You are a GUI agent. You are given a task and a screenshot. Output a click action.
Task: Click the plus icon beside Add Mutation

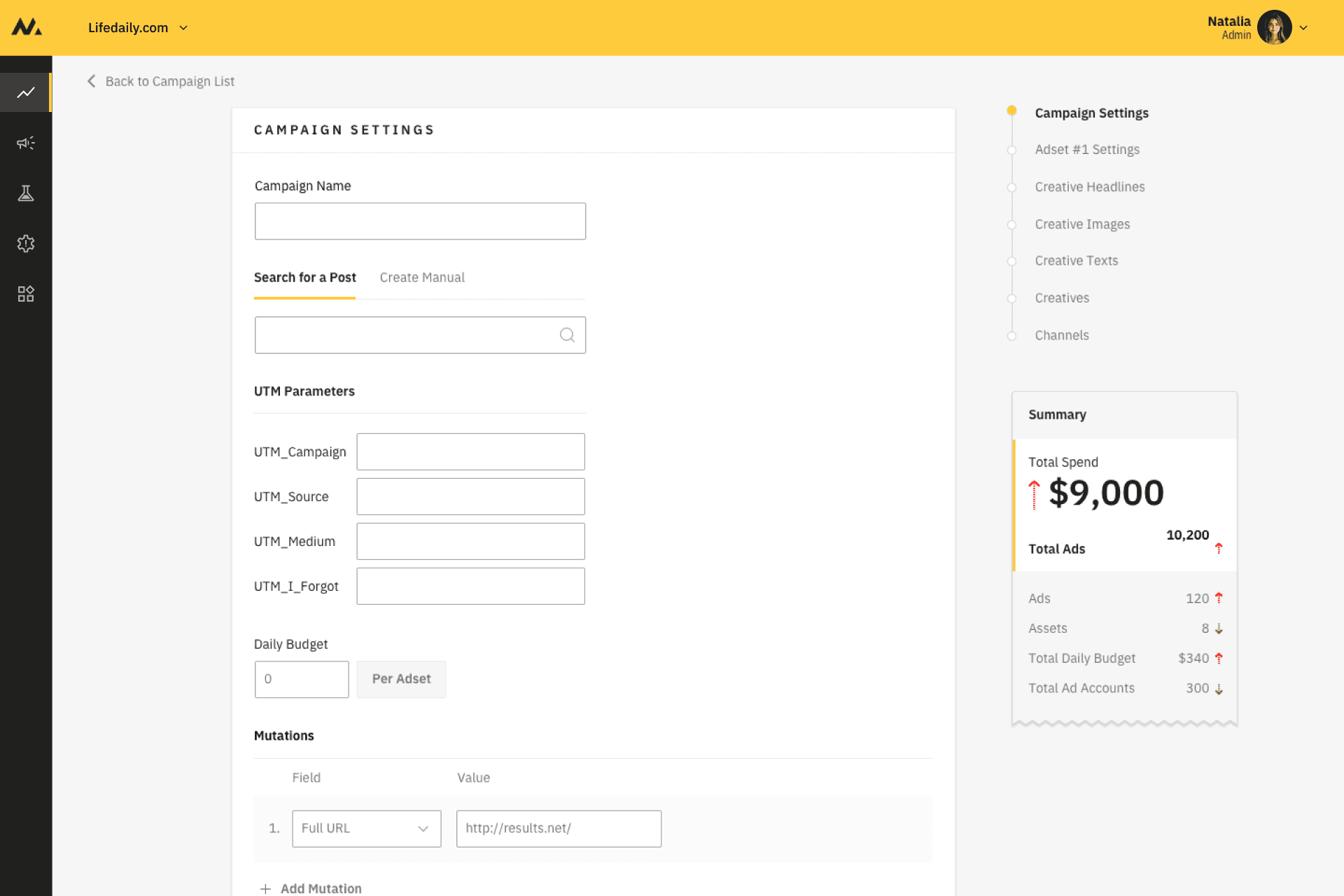point(265,888)
